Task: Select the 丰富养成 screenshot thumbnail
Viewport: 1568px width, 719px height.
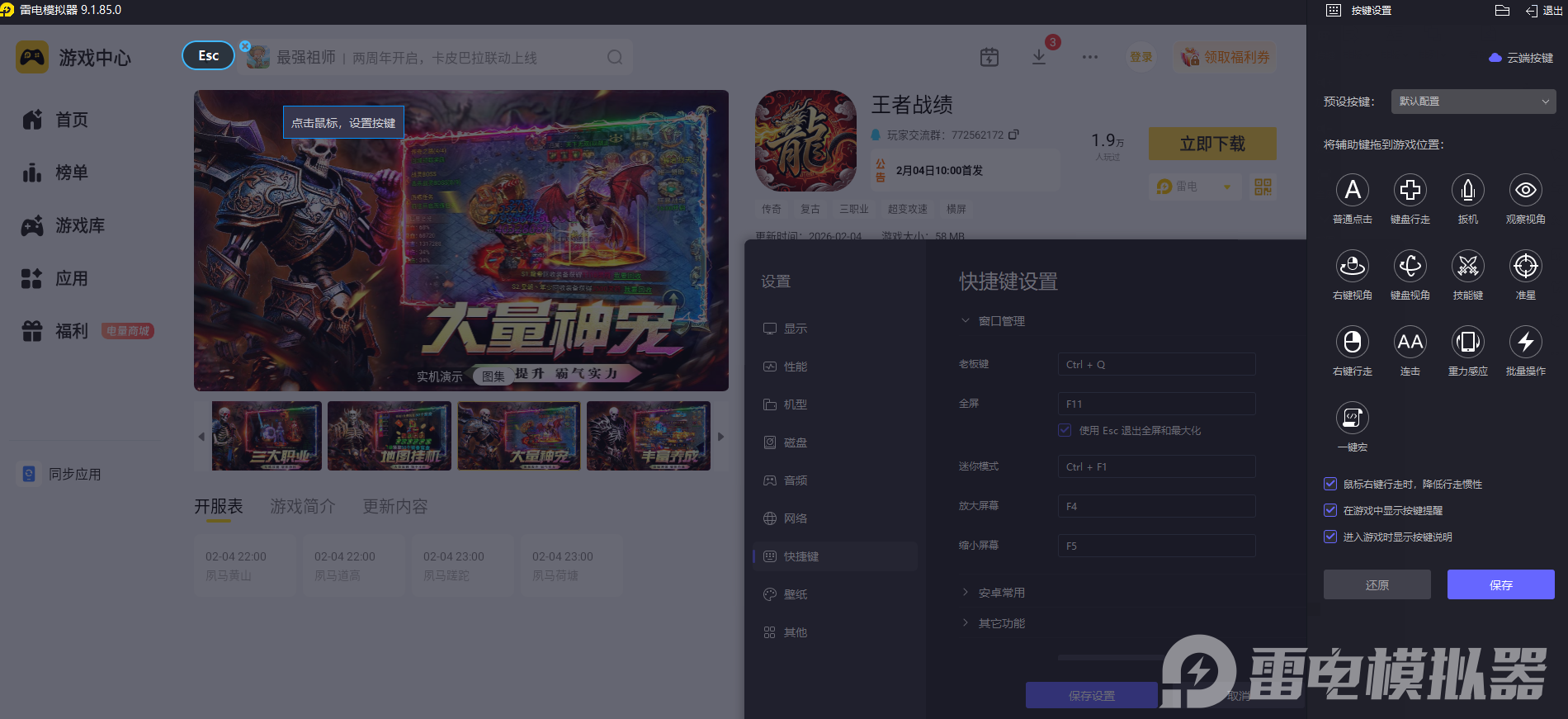Action: pyautogui.click(x=649, y=436)
